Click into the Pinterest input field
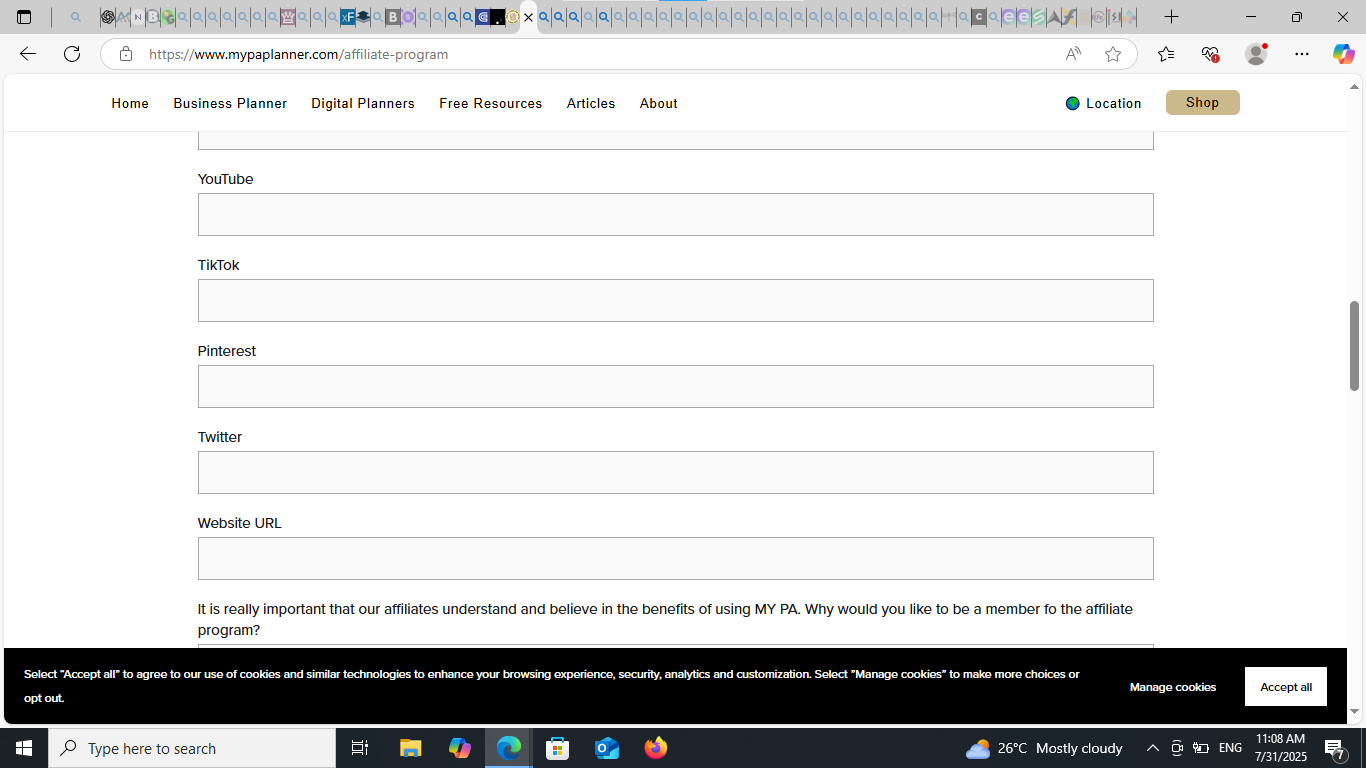This screenshot has height=768, width=1366. coord(675,386)
